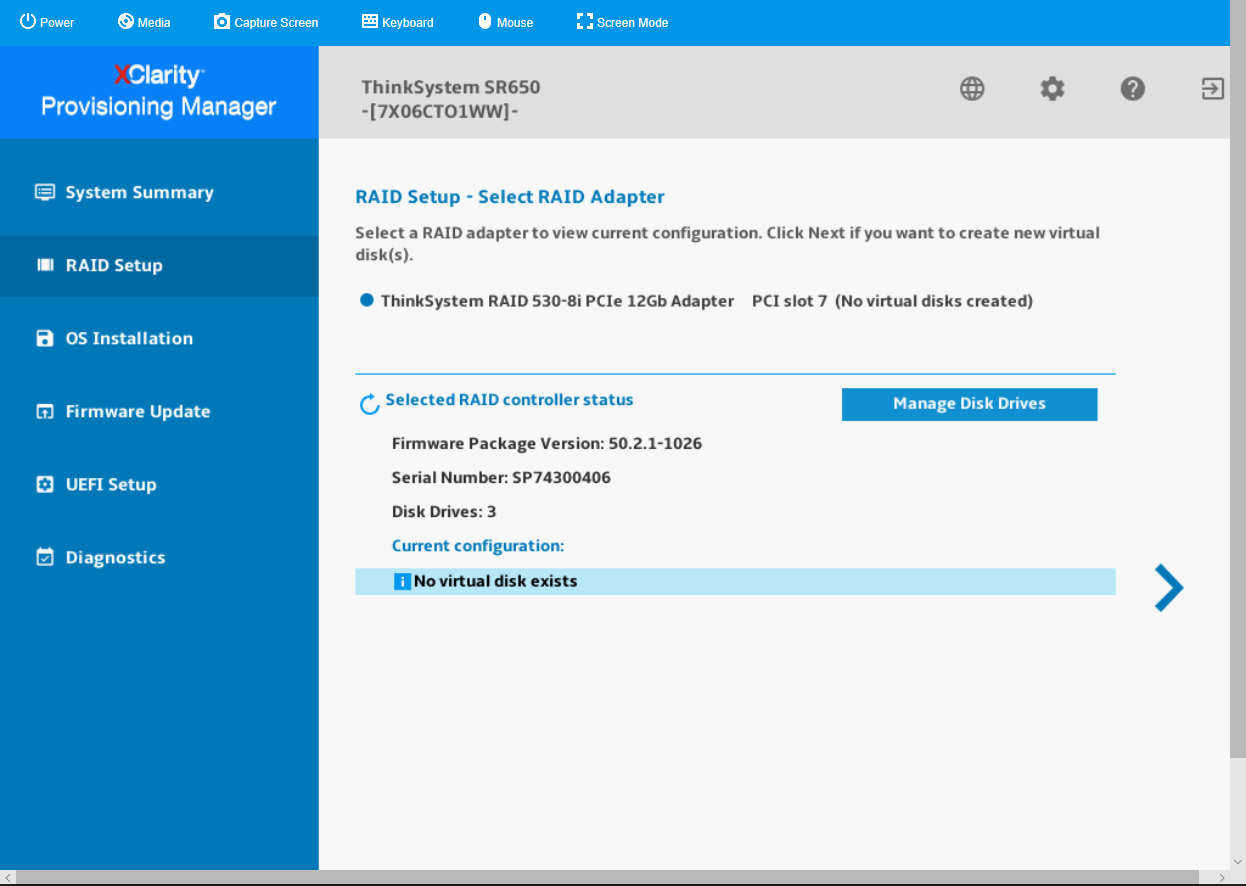Select the ThinkSystem RAID 530-8i adapter radio button
The image size is (1246, 886).
pos(366,301)
